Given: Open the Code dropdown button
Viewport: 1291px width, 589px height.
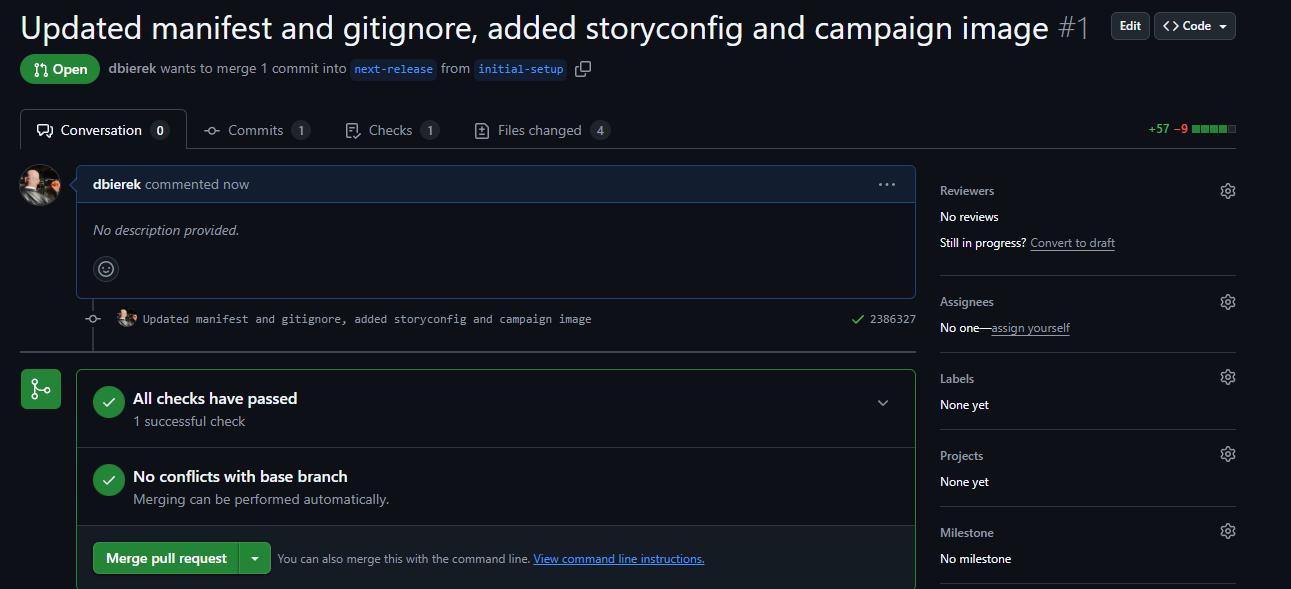Looking at the screenshot, I should pos(1195,26).
